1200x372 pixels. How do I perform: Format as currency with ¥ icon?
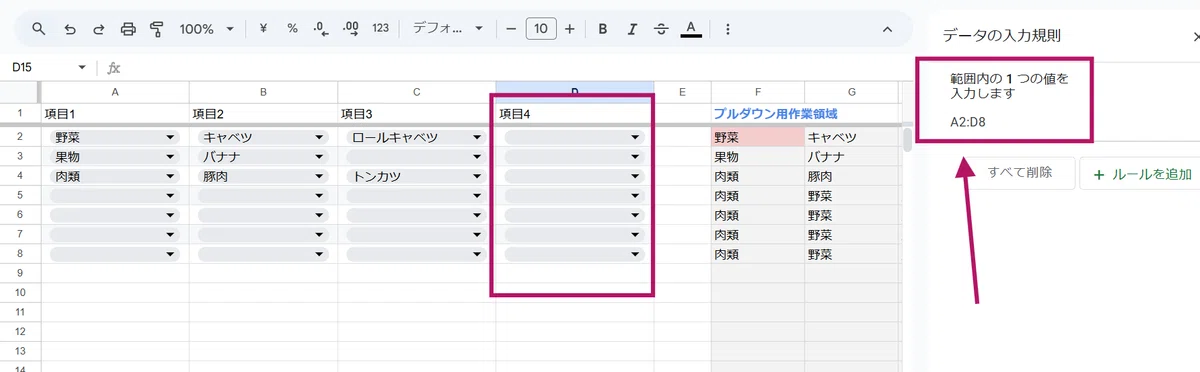[263, 29]
